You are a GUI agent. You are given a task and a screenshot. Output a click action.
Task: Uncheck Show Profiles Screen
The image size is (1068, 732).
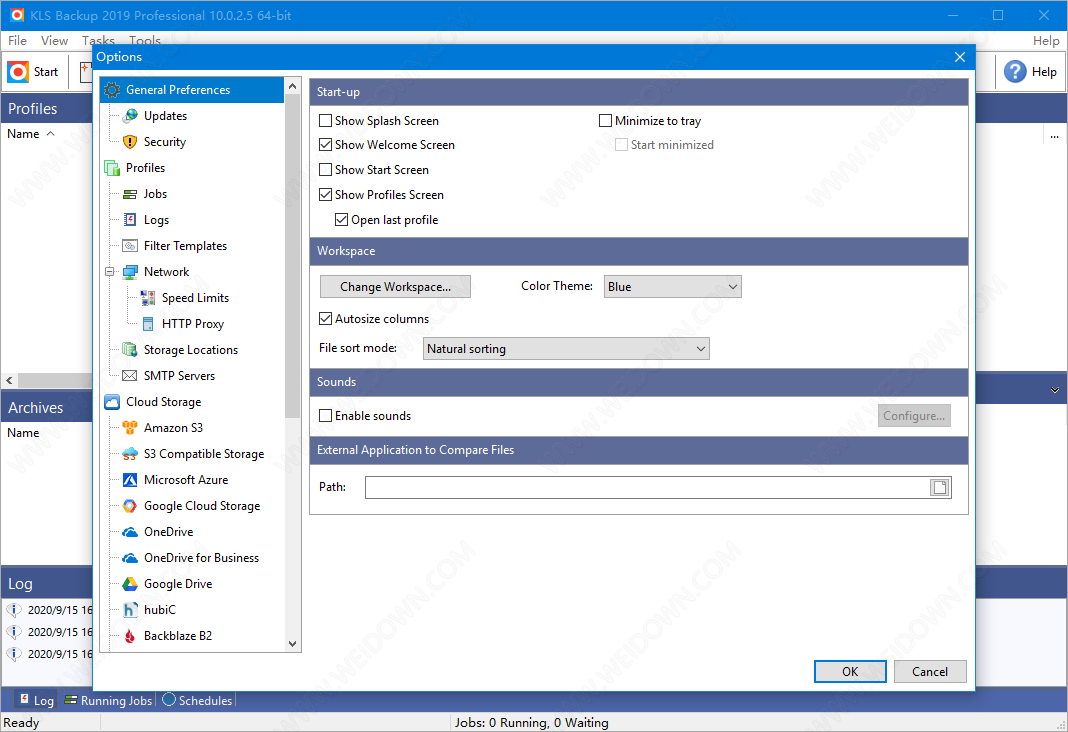[326, 195]
